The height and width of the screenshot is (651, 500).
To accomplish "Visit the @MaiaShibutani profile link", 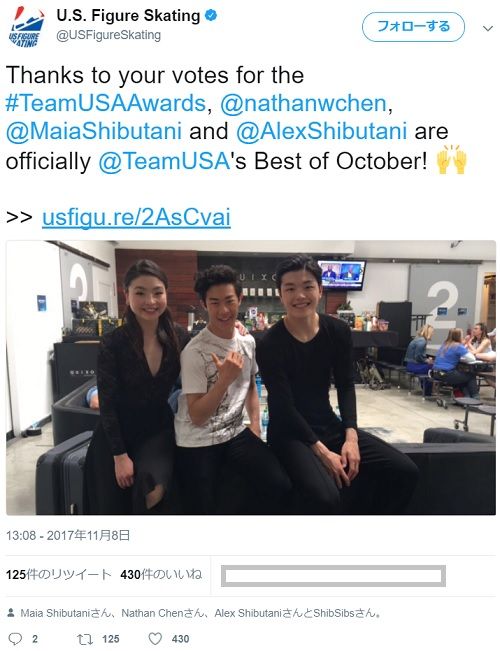I will [94, 131].
